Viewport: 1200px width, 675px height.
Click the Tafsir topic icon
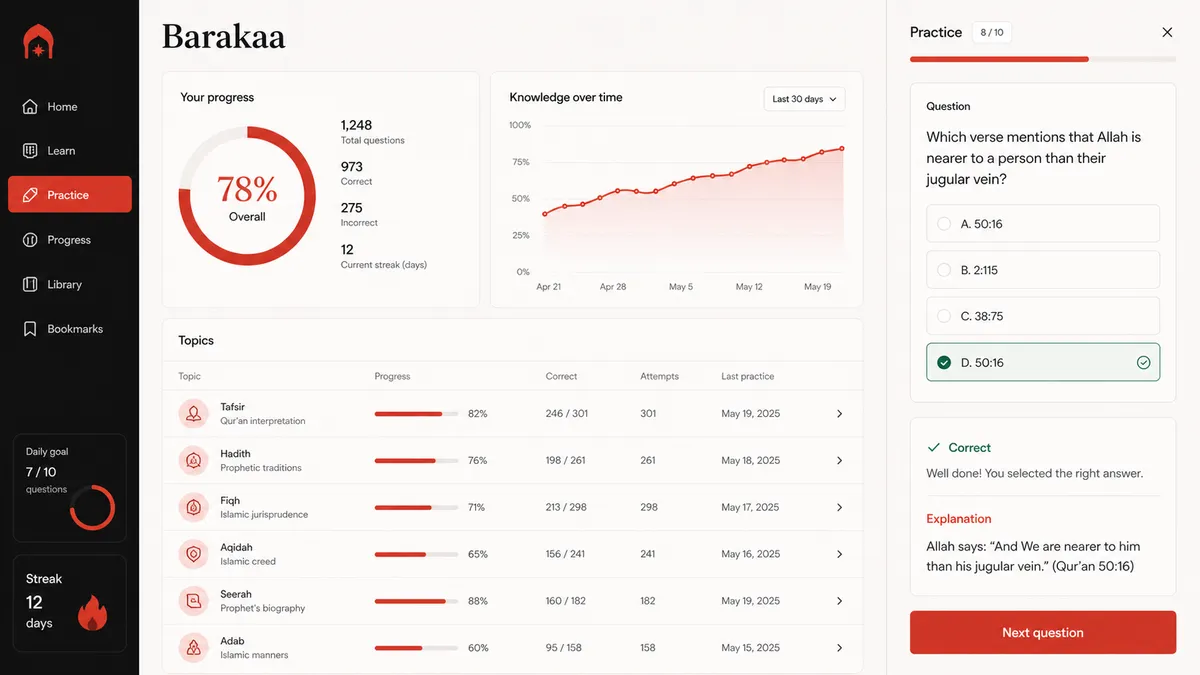193,413
